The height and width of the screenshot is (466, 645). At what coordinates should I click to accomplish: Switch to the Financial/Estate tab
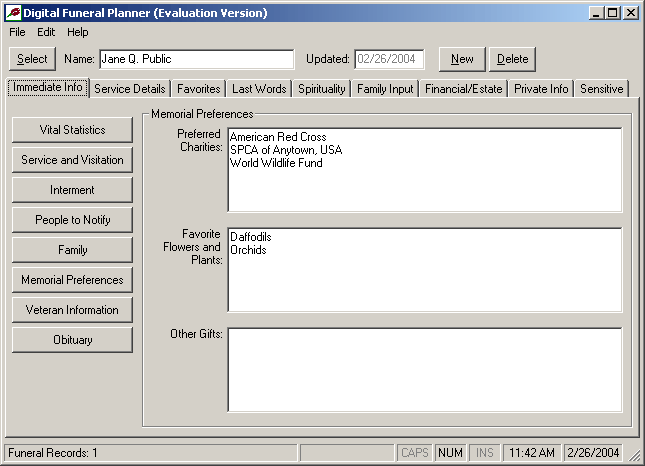[x=464, y=89]
